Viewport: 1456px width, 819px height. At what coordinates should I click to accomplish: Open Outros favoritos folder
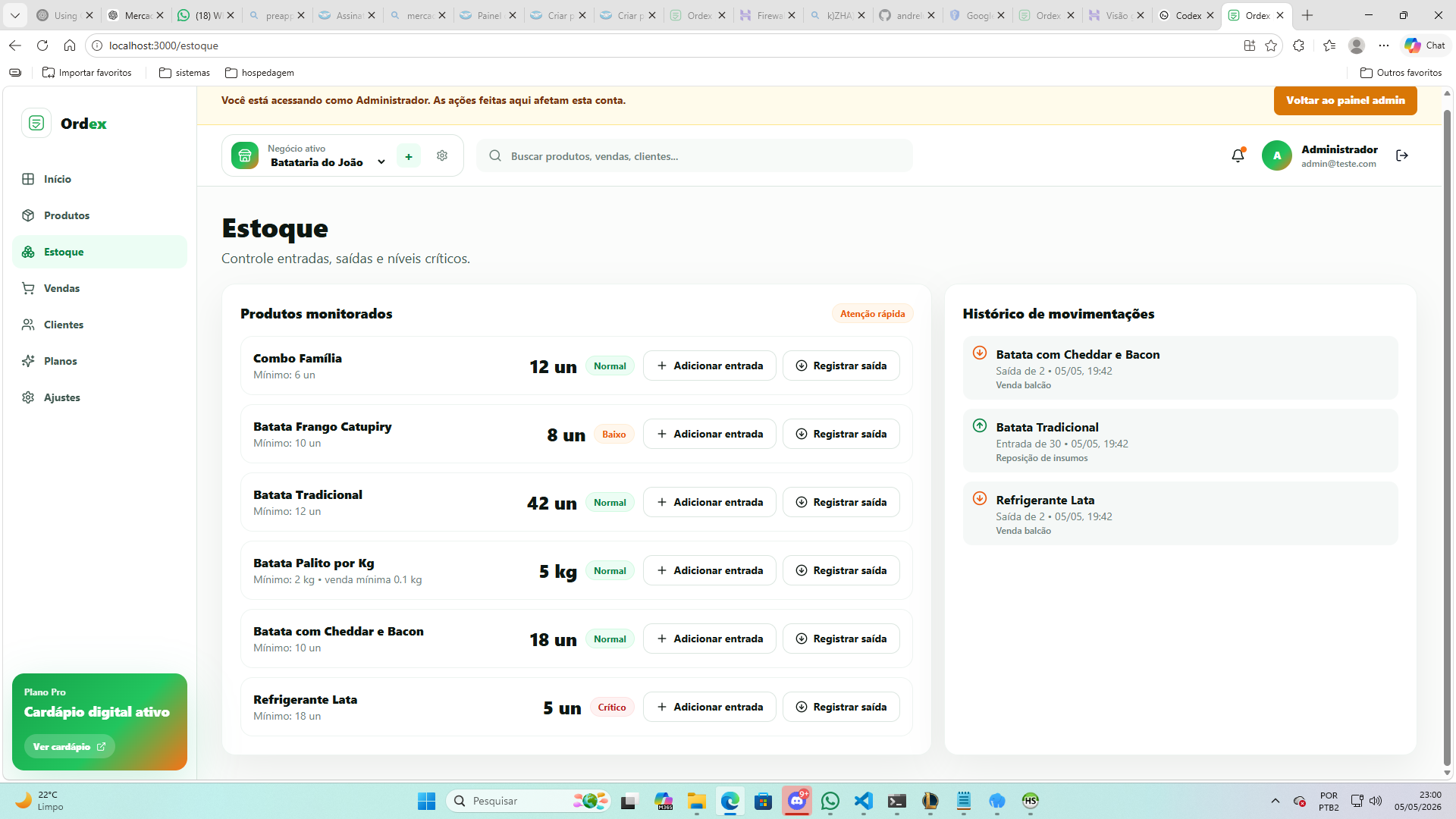[x=1401, y=73]
